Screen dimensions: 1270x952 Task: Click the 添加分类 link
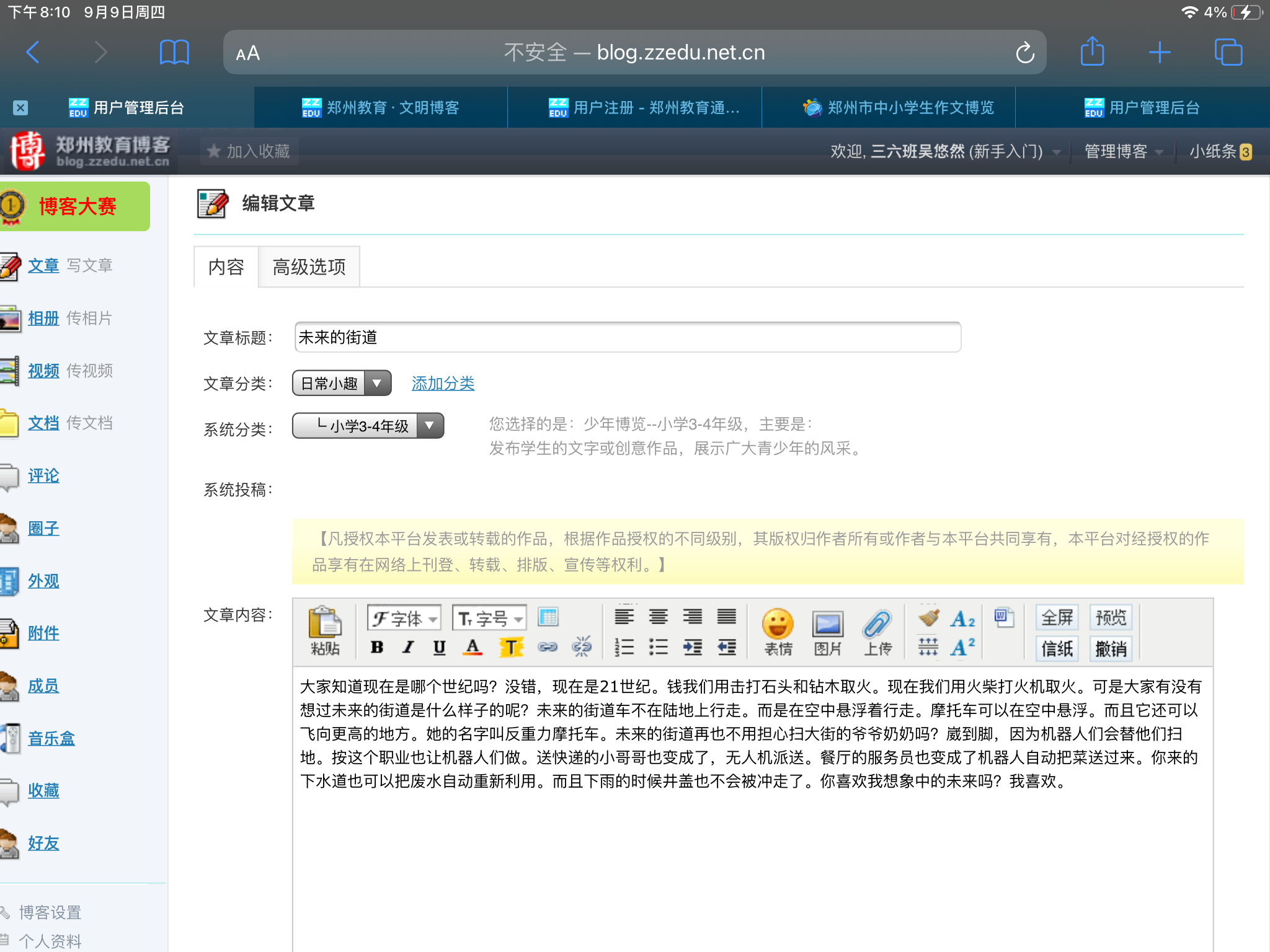443,384
